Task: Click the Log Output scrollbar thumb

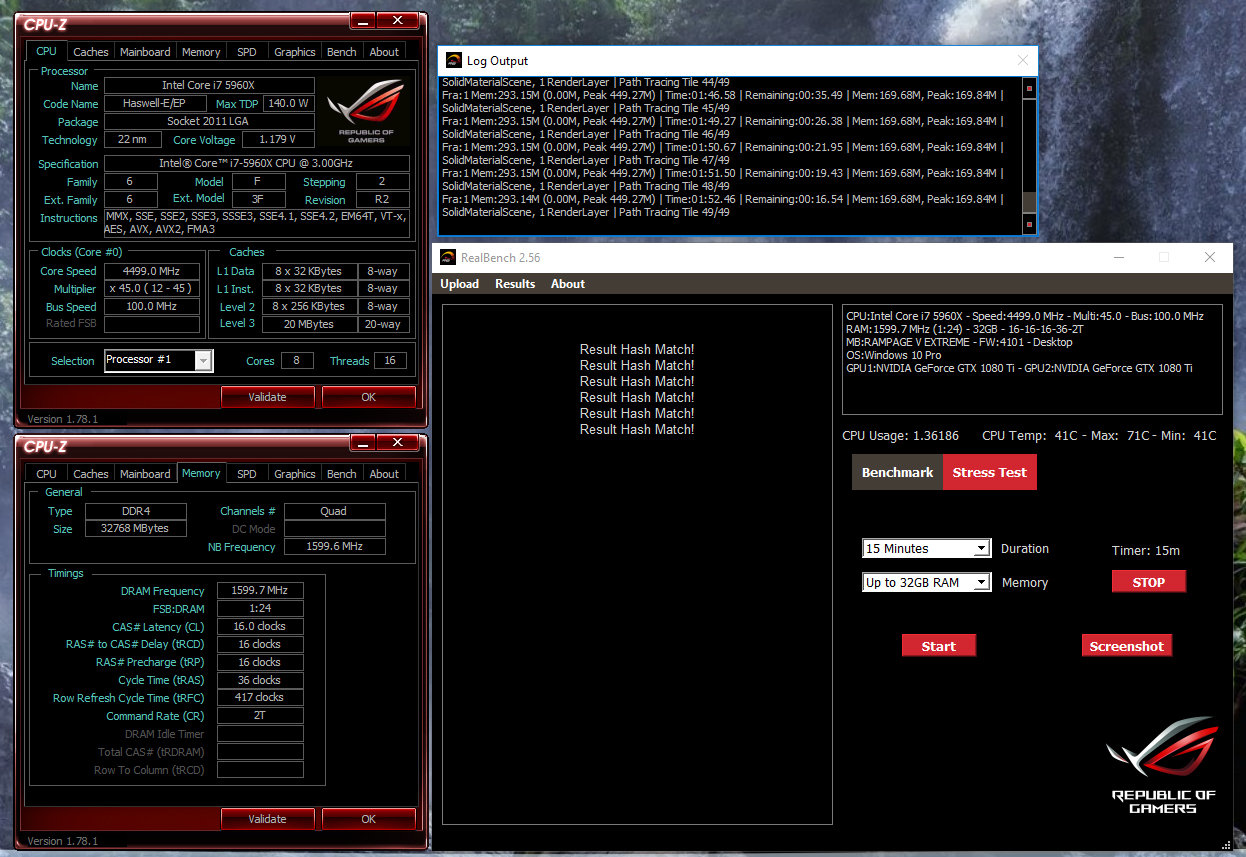Action: (x=1029, y=202)
